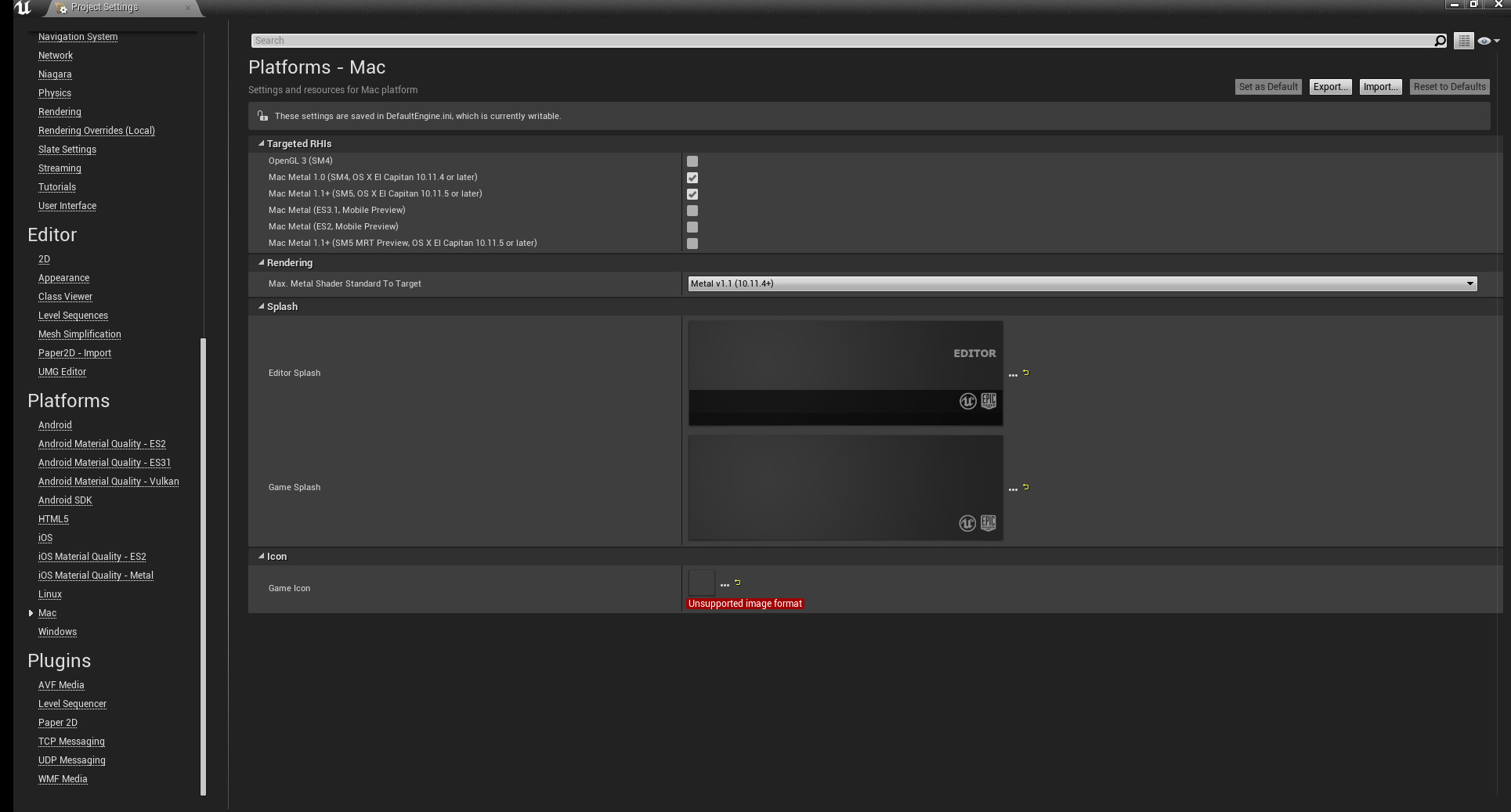
Task: Open TCP Messaging plugin settings
Action: tap(71, 742)
